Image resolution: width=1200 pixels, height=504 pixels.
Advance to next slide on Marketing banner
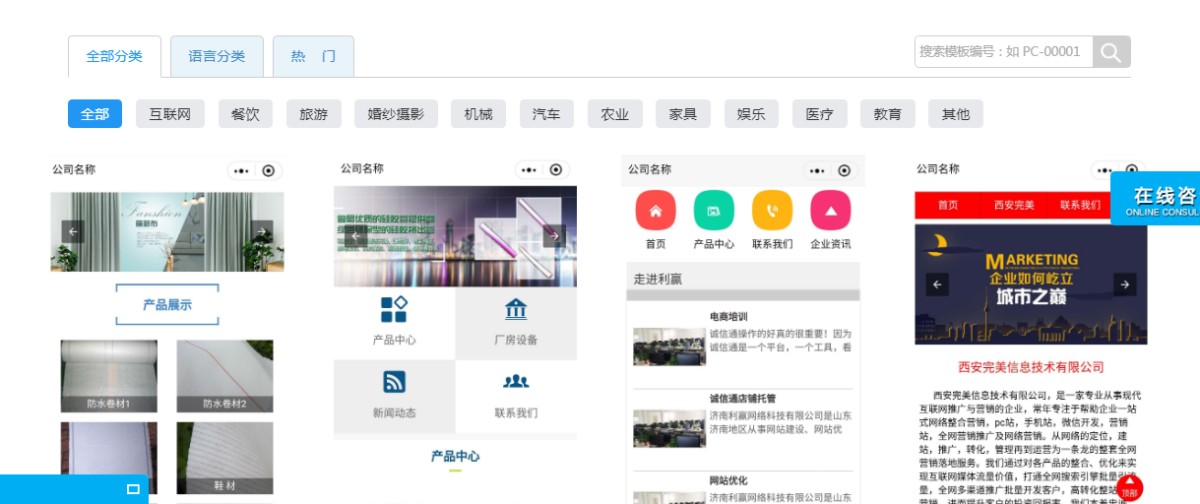(1125, 285)
